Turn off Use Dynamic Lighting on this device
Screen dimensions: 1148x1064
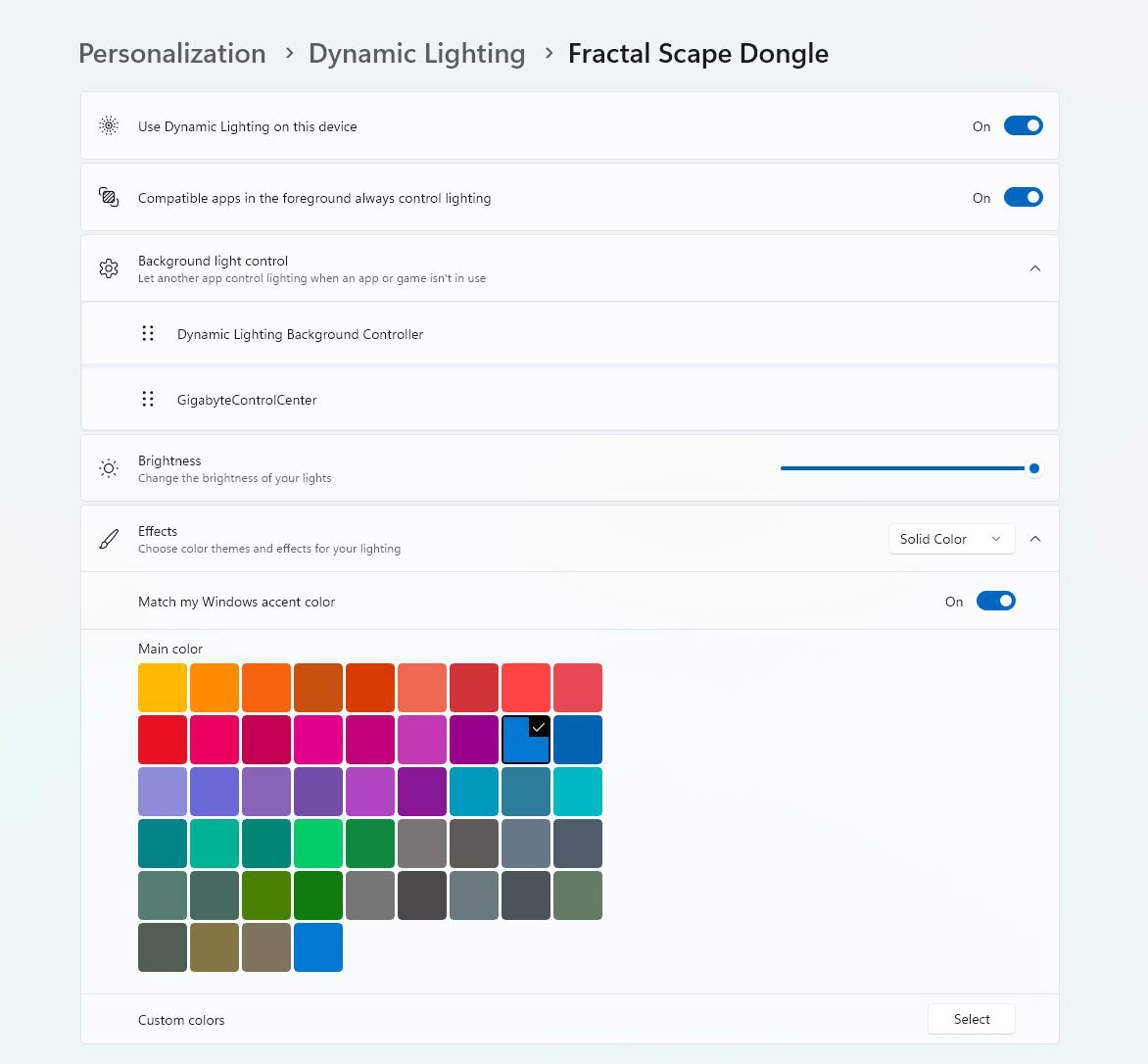1023,126
